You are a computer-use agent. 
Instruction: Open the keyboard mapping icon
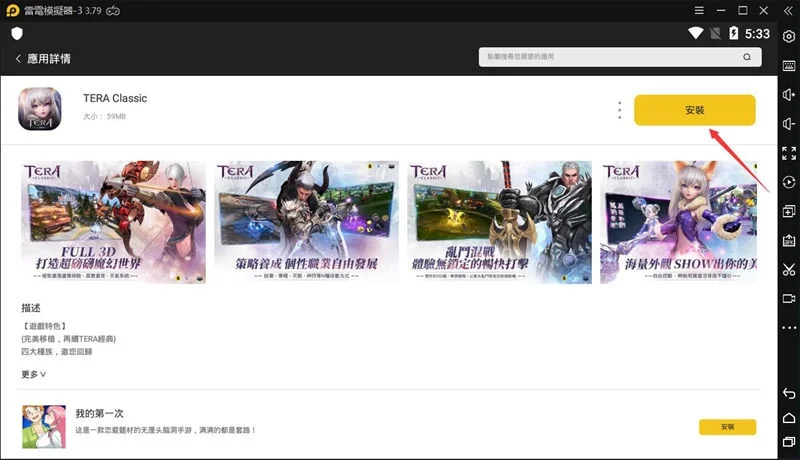(x=789, y=66)
